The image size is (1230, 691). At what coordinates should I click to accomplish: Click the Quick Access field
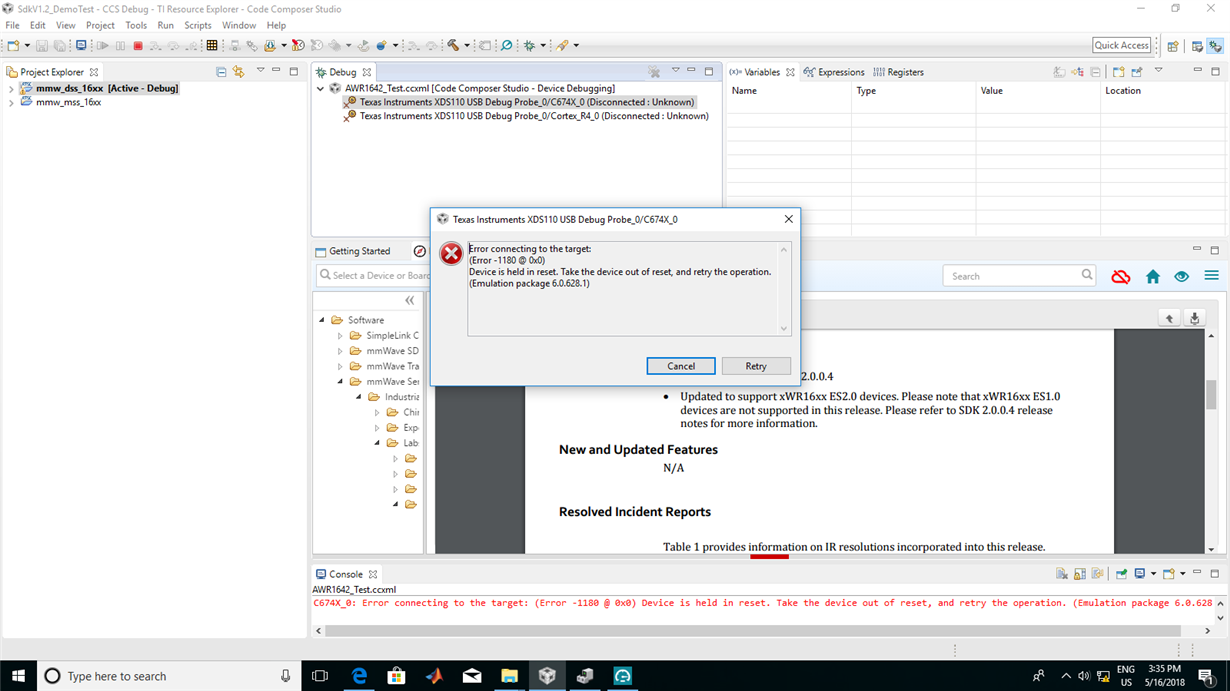pos(1121,45)
